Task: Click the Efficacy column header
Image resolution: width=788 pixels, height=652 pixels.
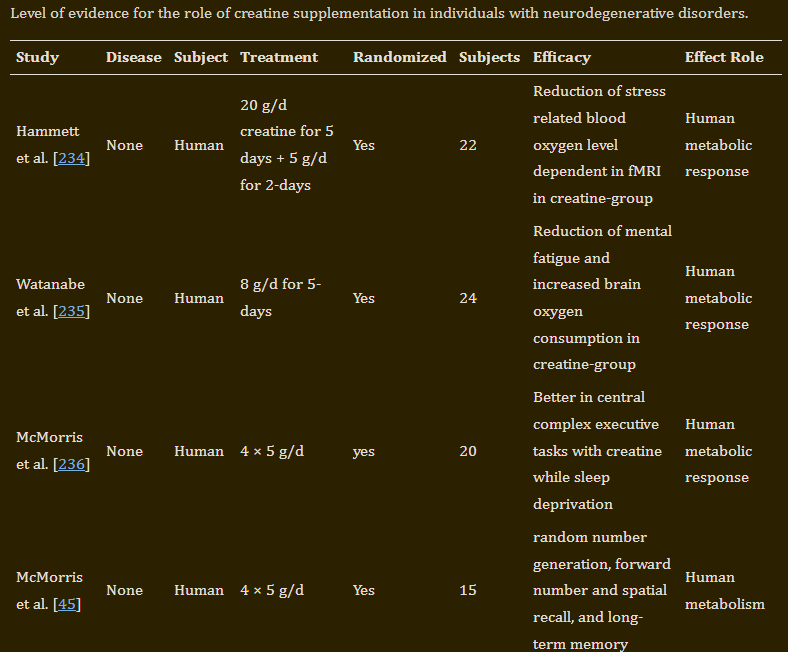Action: (562, 57)
